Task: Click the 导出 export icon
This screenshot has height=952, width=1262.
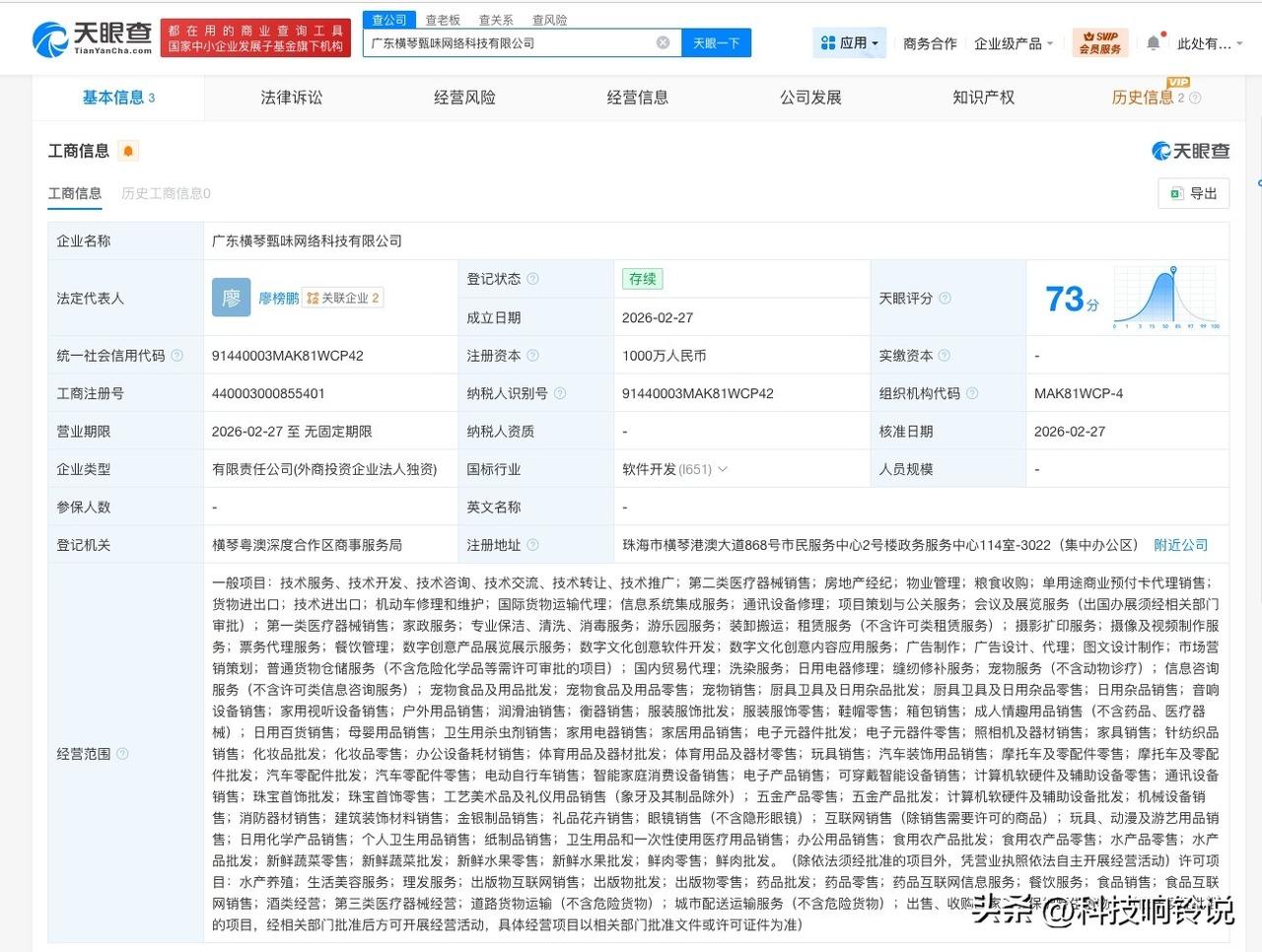Action: pos(1175,193)
